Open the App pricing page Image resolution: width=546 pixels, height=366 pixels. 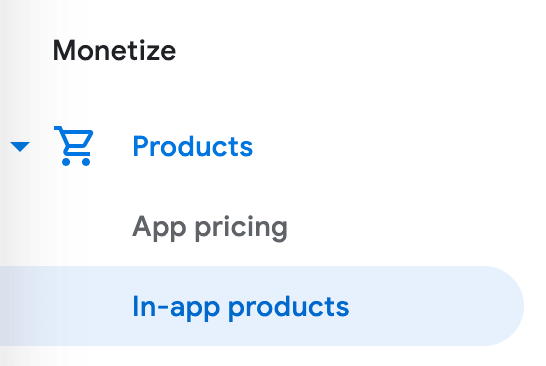(210, 227)
